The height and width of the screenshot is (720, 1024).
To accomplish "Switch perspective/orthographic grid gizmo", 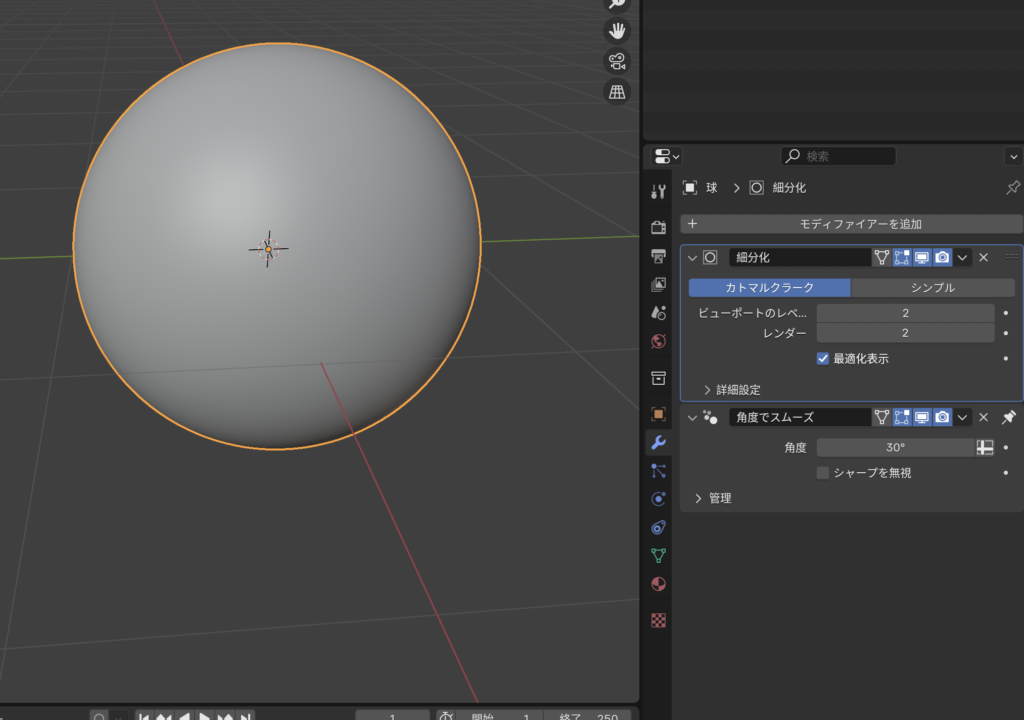I will click(x=616, y=92).
